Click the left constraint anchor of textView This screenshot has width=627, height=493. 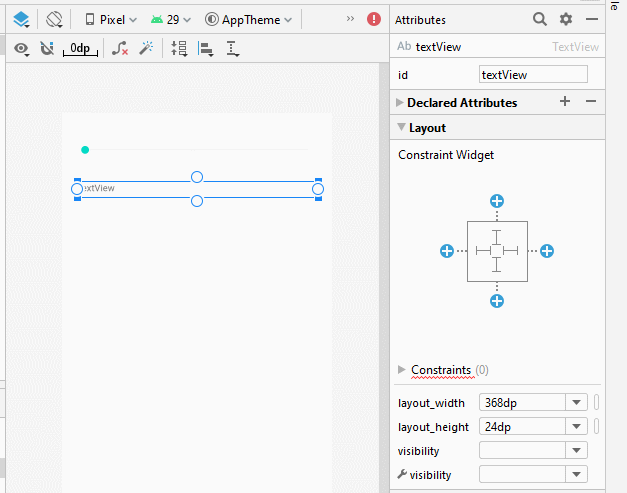point(77,189)
